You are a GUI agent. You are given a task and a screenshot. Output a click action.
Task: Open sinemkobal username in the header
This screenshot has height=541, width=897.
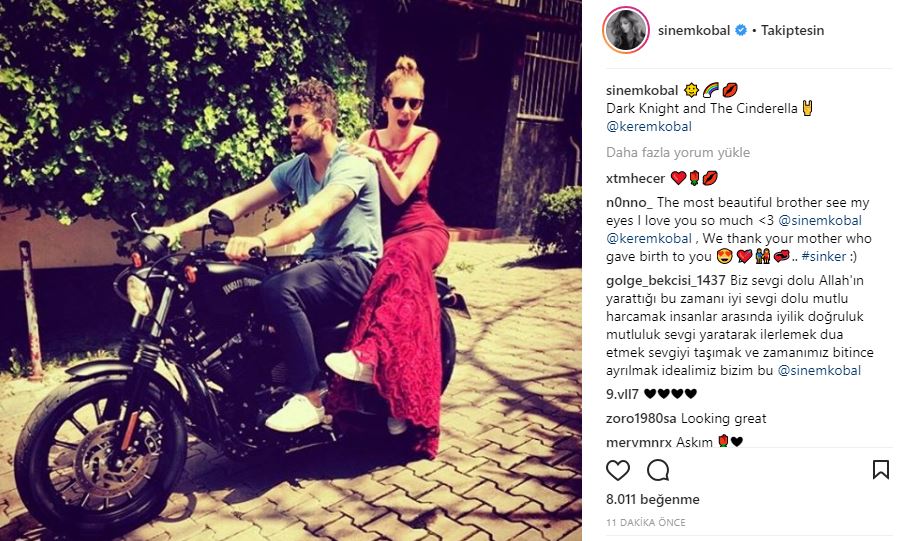pyautogui.click(x=694, y=30)
